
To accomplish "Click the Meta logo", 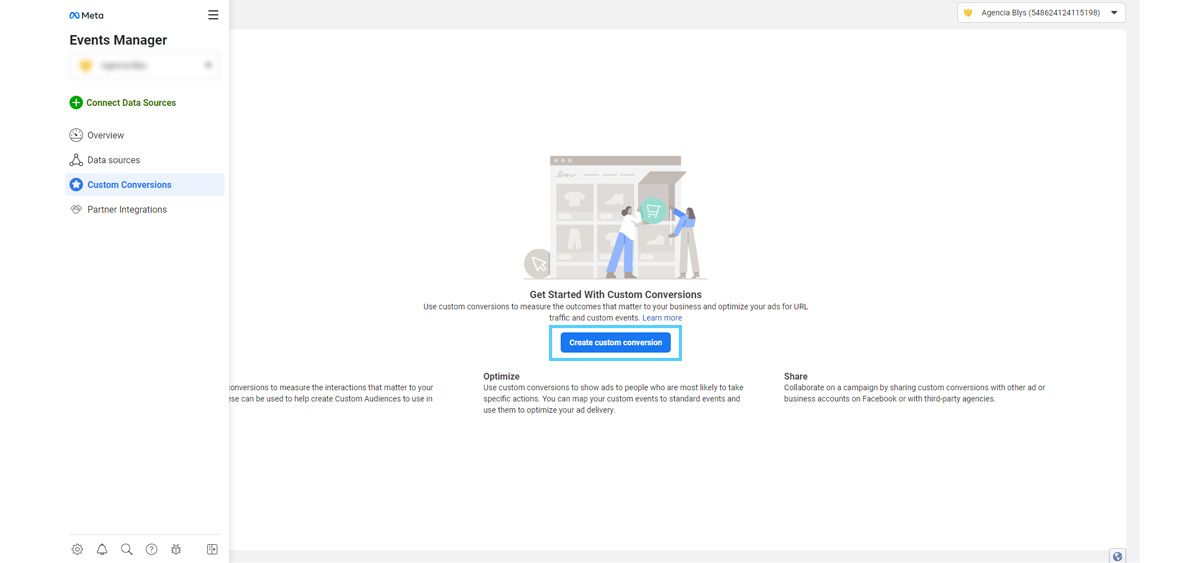I will click(86, 15).
